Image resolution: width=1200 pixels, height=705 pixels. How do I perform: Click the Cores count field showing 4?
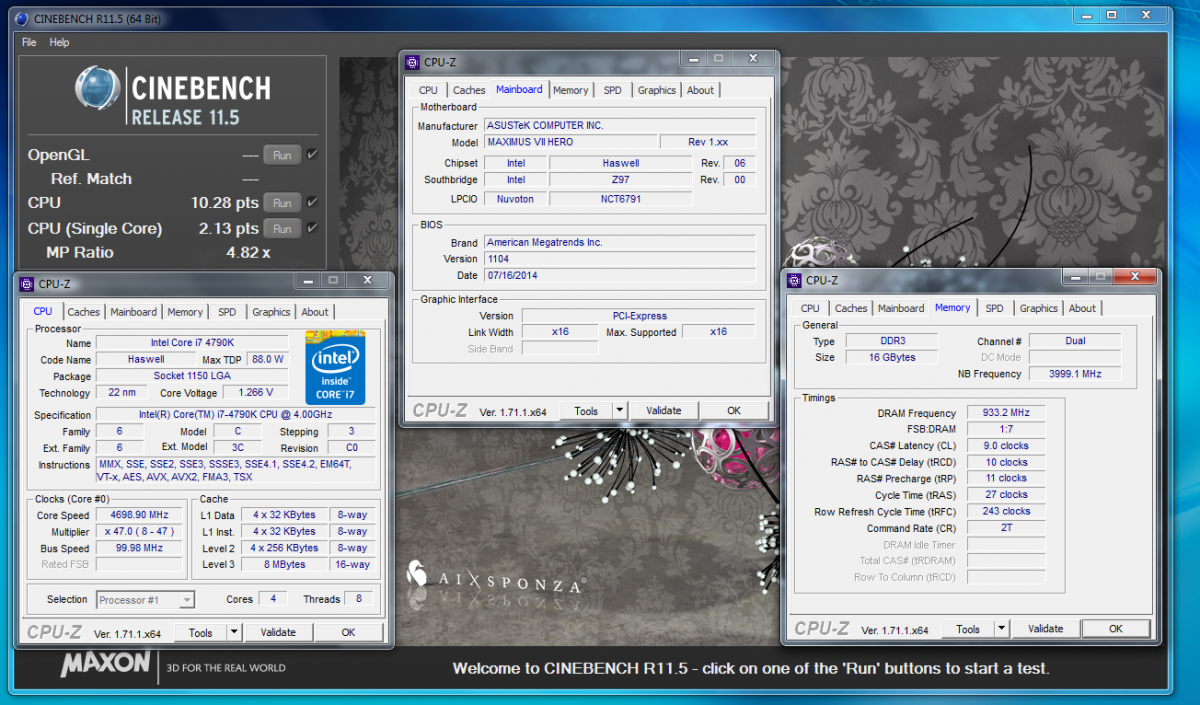272,599
